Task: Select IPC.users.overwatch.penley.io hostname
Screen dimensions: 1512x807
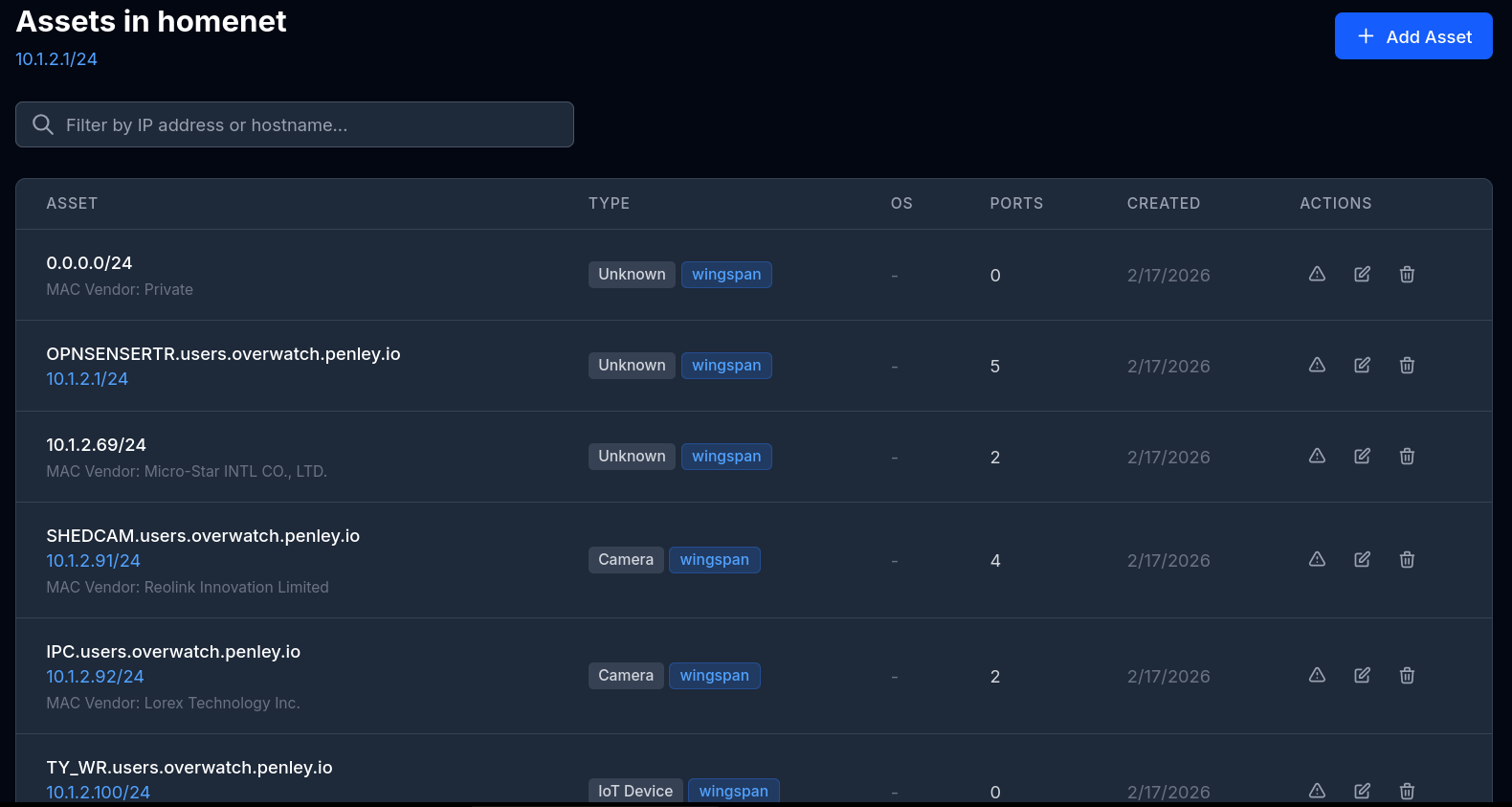Action: [x=173, y=652]
